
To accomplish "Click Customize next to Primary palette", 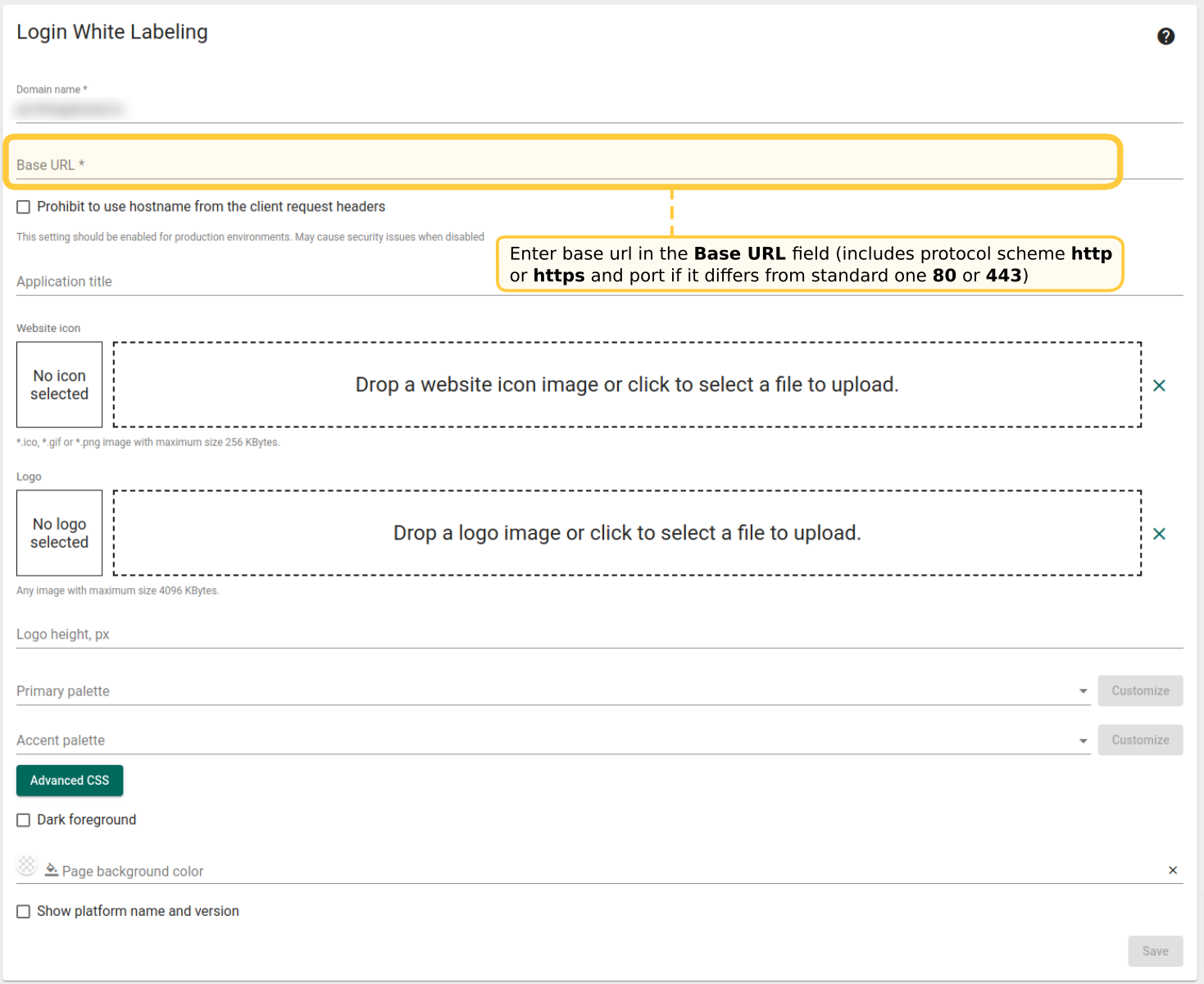I will [x=1139, y=690].
